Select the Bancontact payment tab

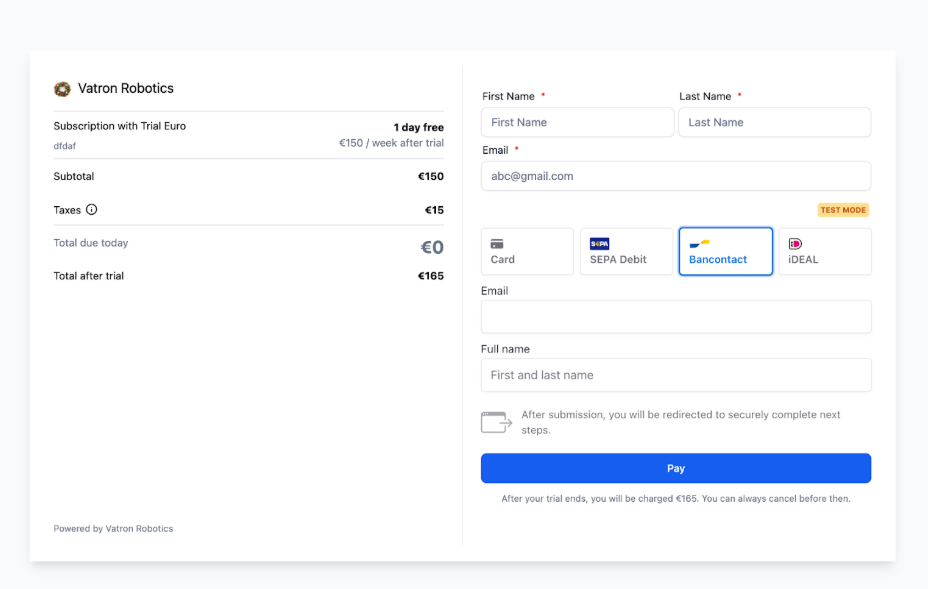click(725, 252)
